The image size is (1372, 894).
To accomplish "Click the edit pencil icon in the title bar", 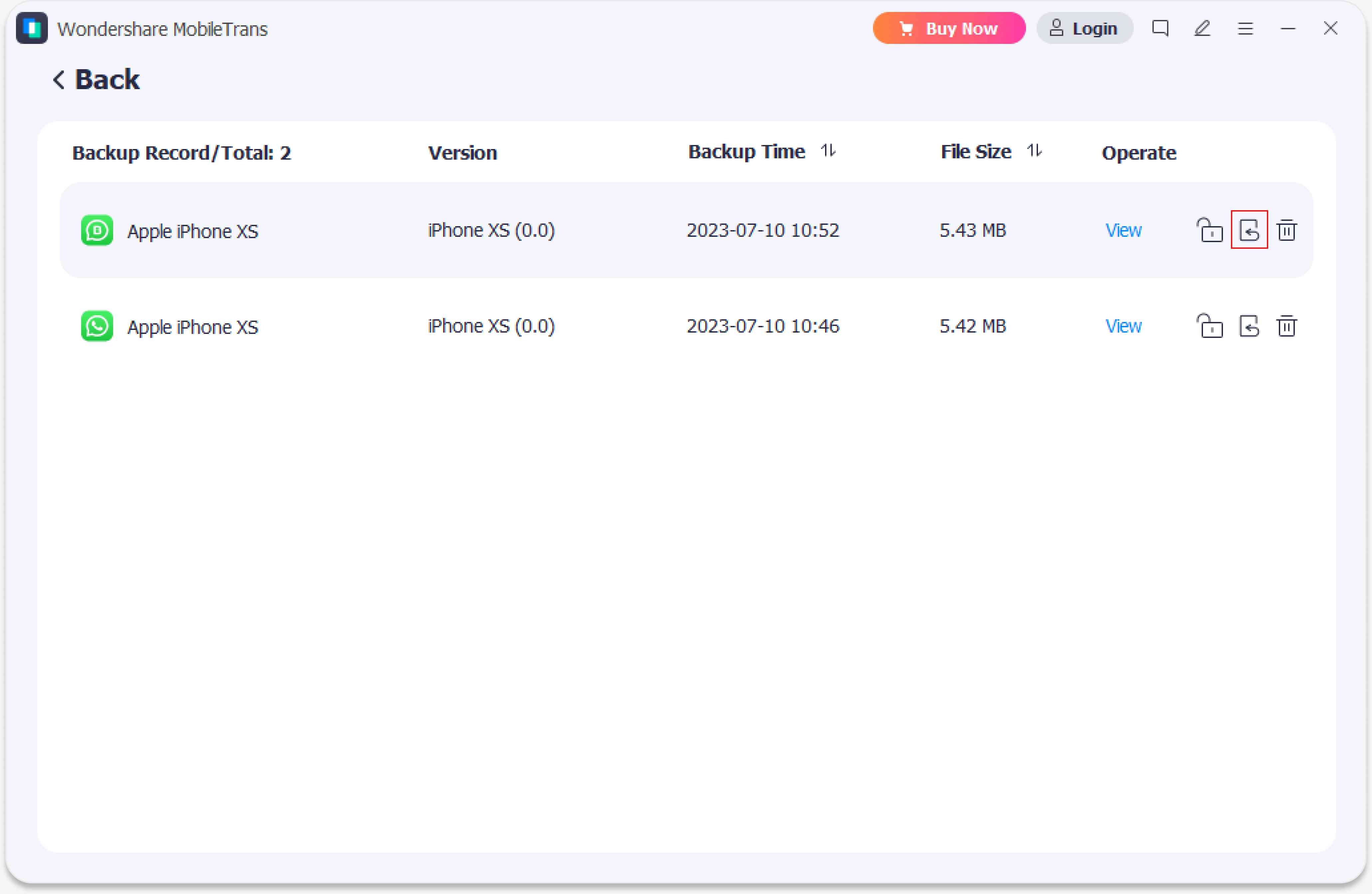I will 1202,28.
